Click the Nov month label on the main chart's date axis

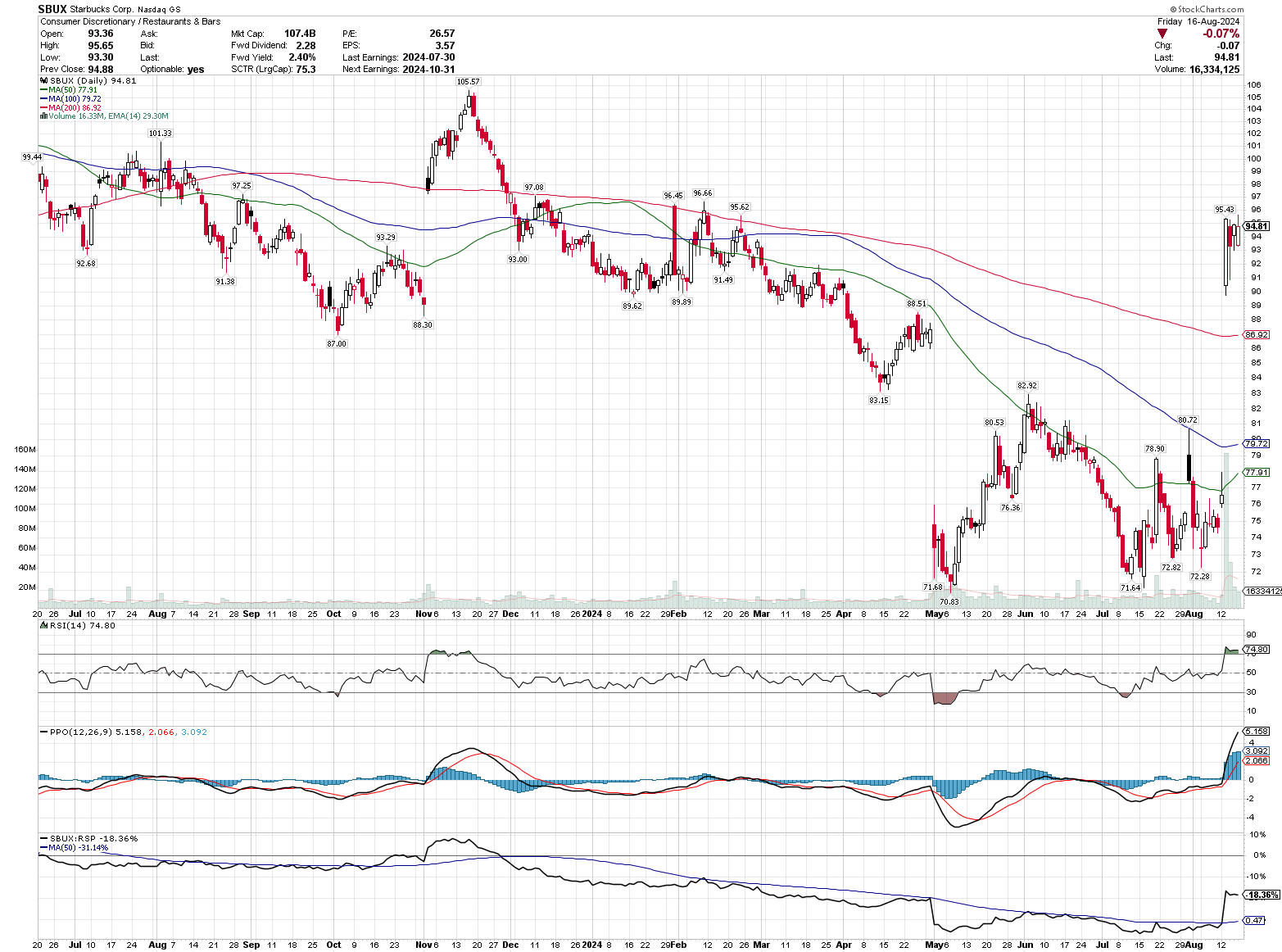point(424,614)
